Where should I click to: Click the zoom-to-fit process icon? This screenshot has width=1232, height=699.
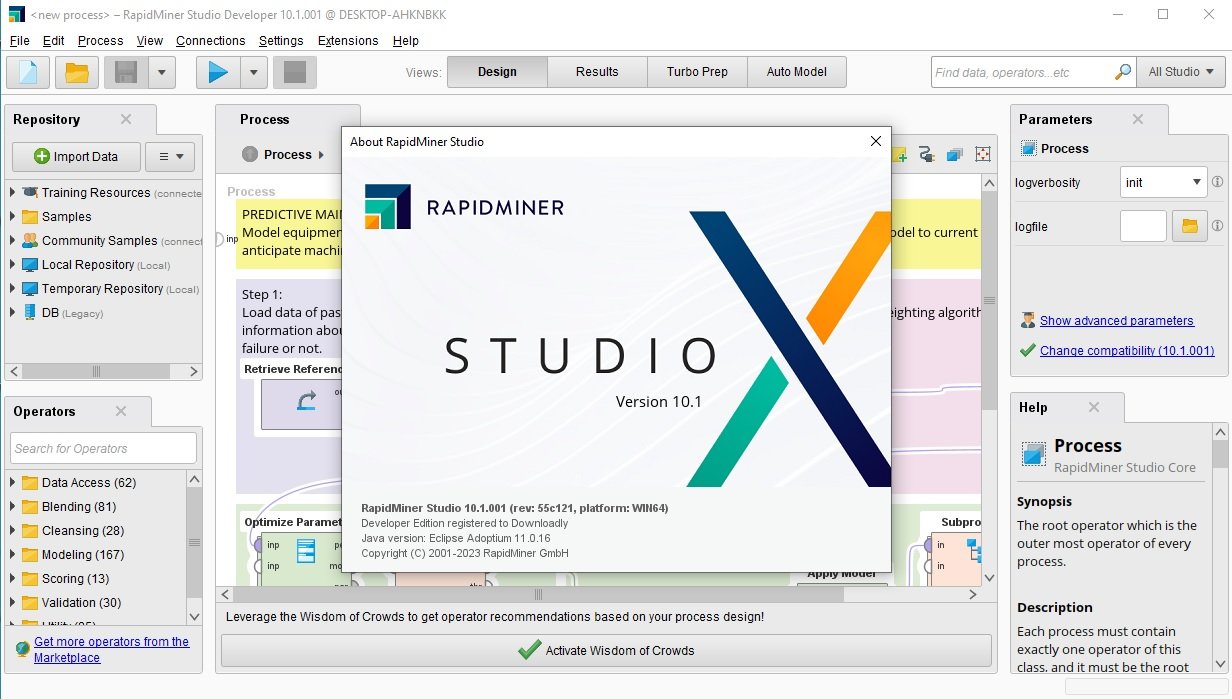(x=983, y=155)
